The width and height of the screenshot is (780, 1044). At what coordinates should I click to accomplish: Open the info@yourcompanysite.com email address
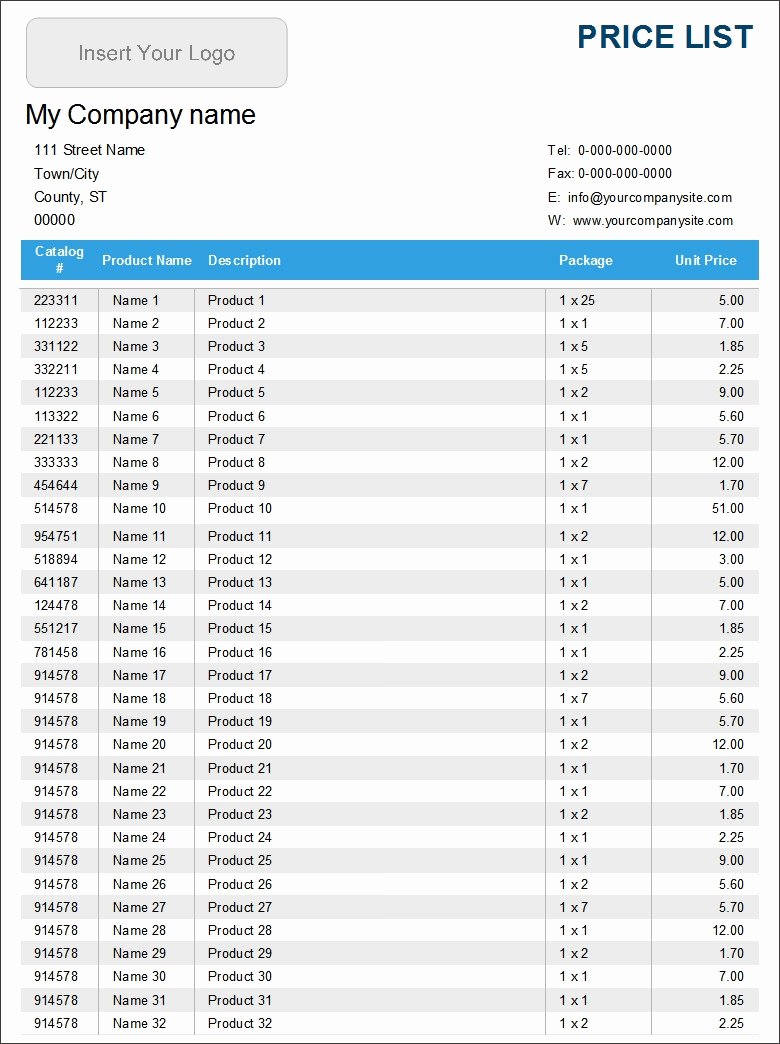(649, 198)
